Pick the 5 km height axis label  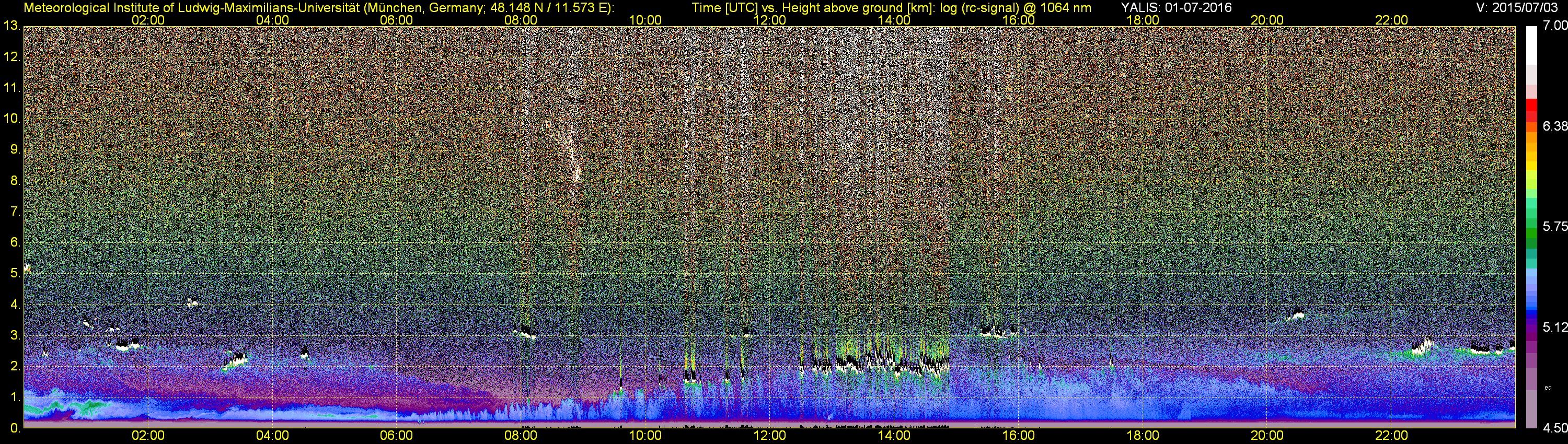click(x=15, y=274)
